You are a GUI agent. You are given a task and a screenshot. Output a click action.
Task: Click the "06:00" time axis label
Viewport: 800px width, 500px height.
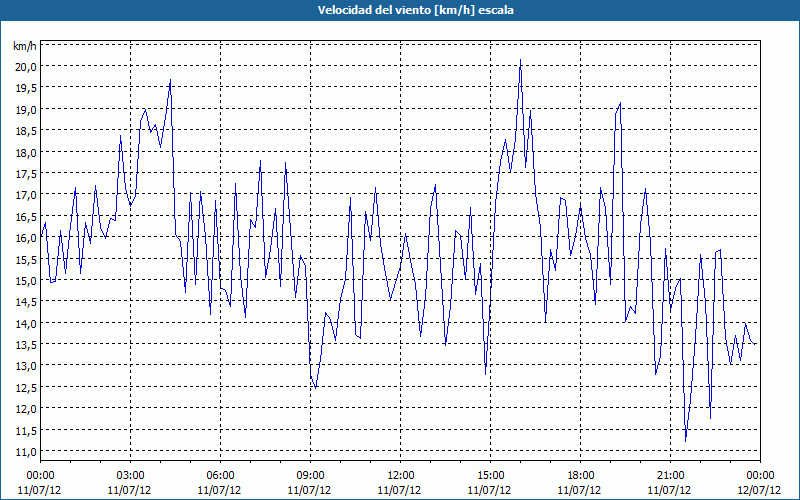220,476
